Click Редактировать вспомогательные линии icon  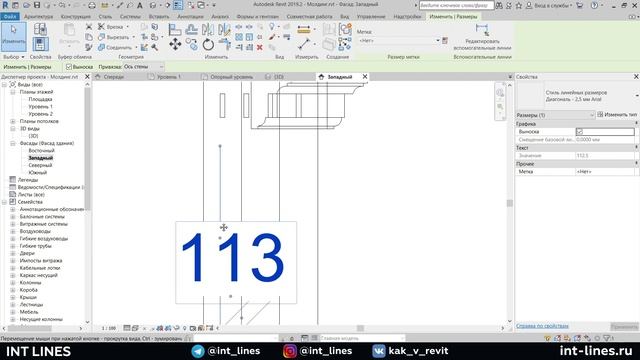pos(482,29)
